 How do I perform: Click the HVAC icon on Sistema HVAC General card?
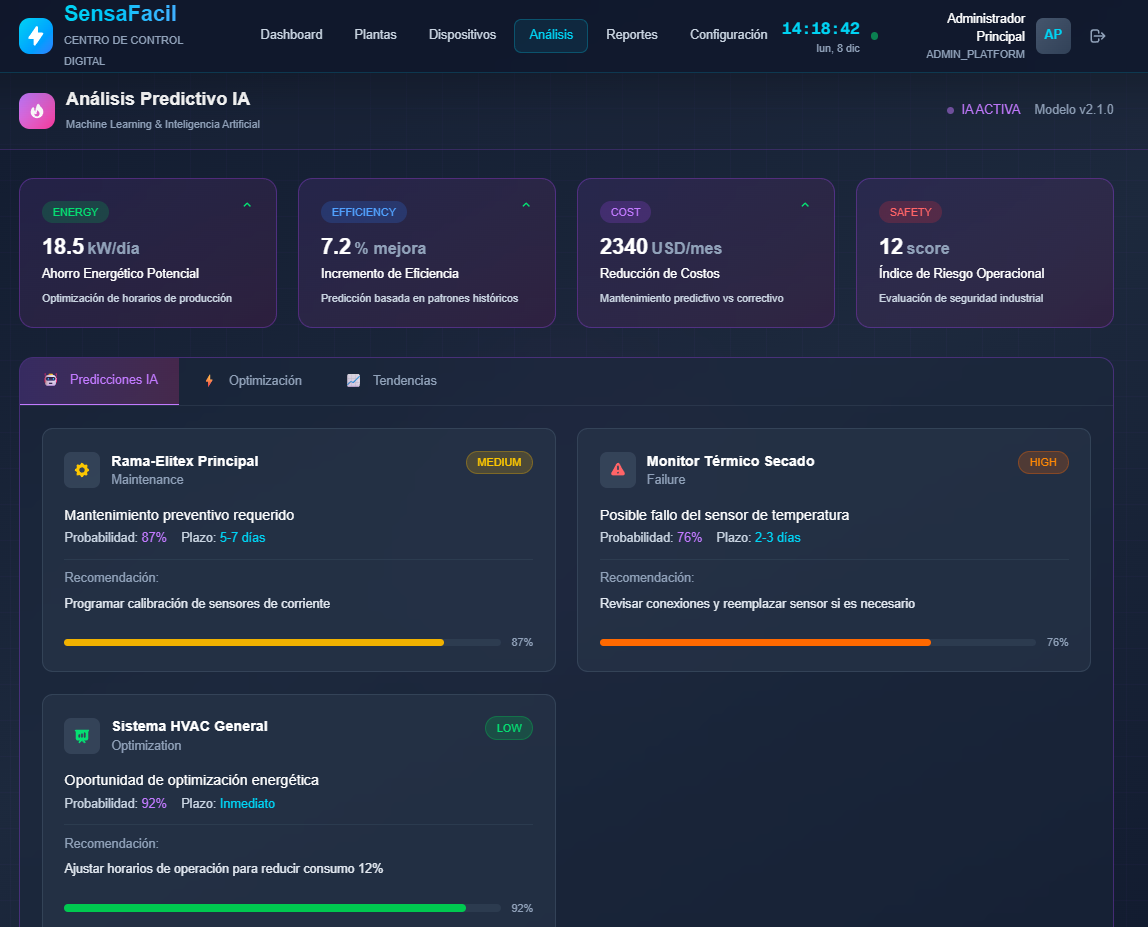[x=82, y=735]
